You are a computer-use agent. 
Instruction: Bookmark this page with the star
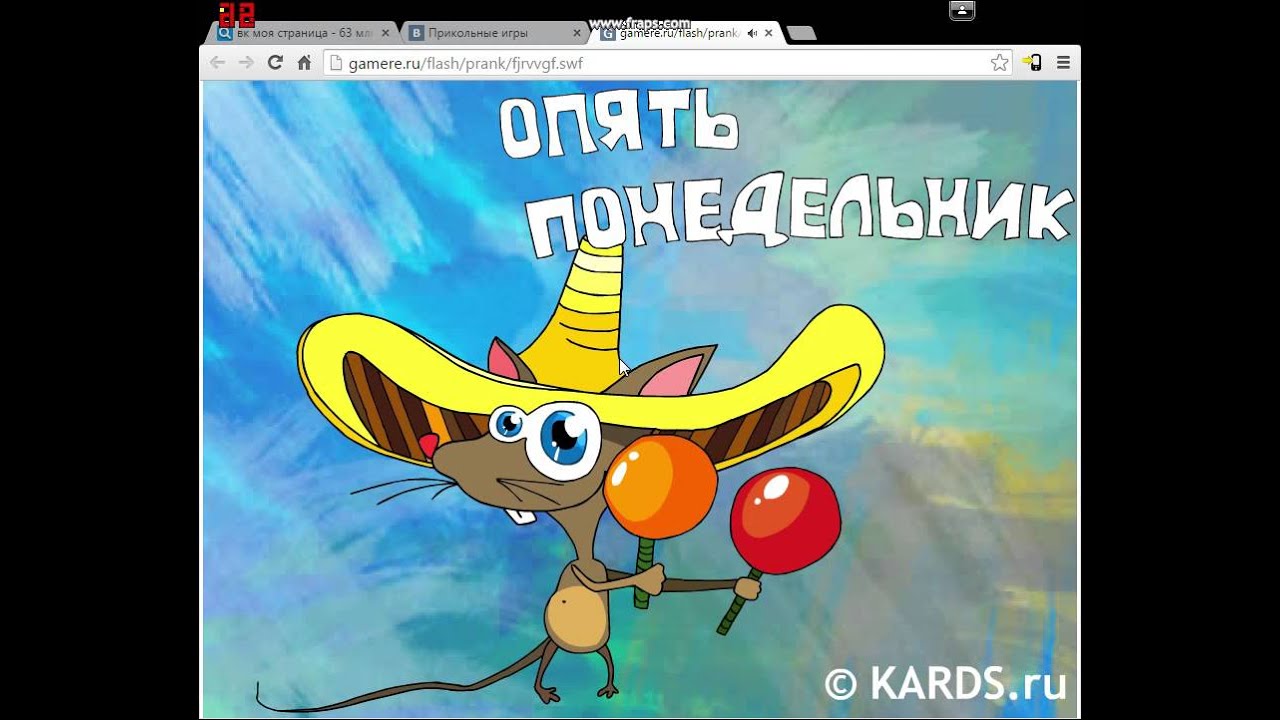point(999,63)
